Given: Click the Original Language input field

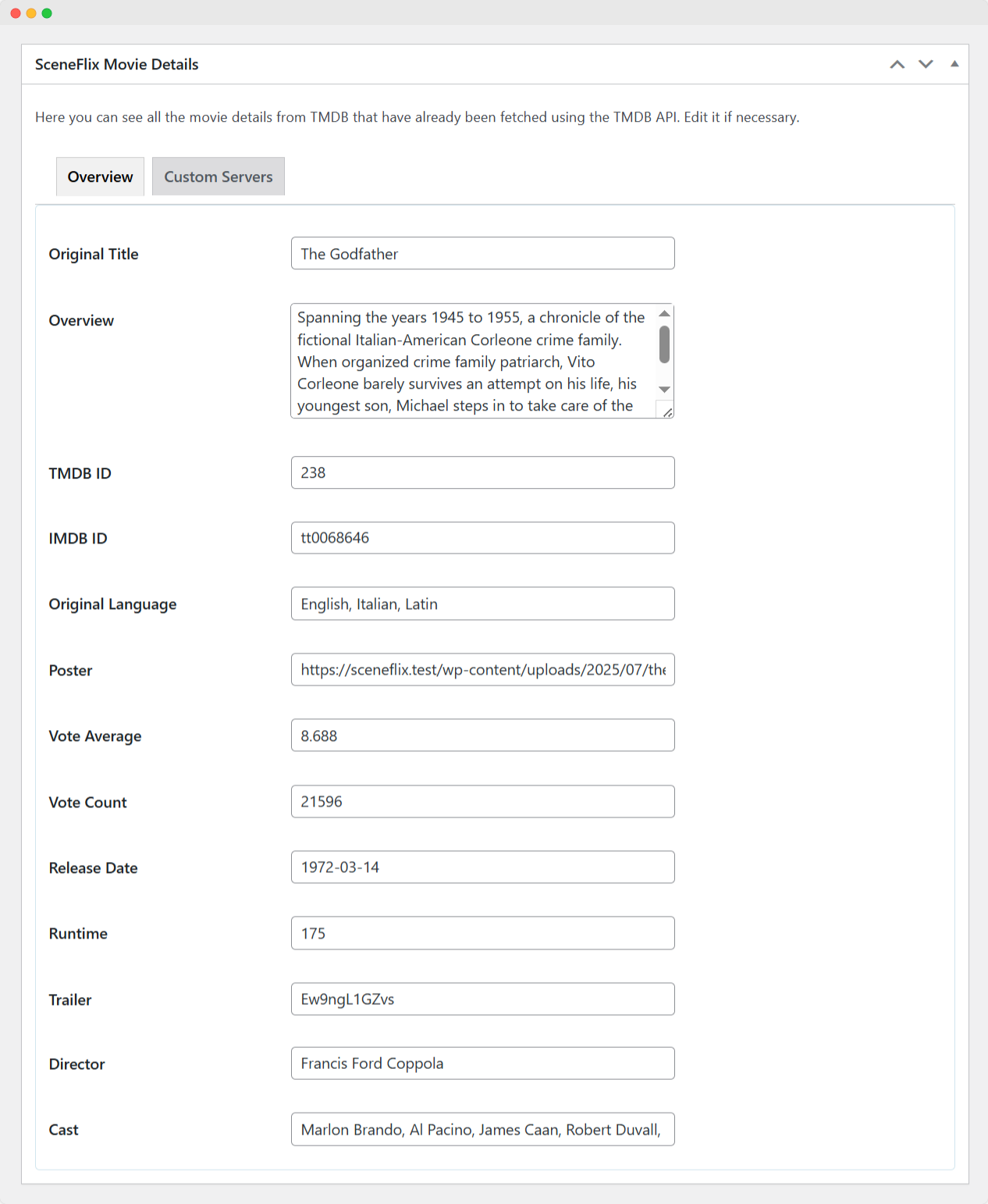Looking at the screenshot, I should (483, 604).
